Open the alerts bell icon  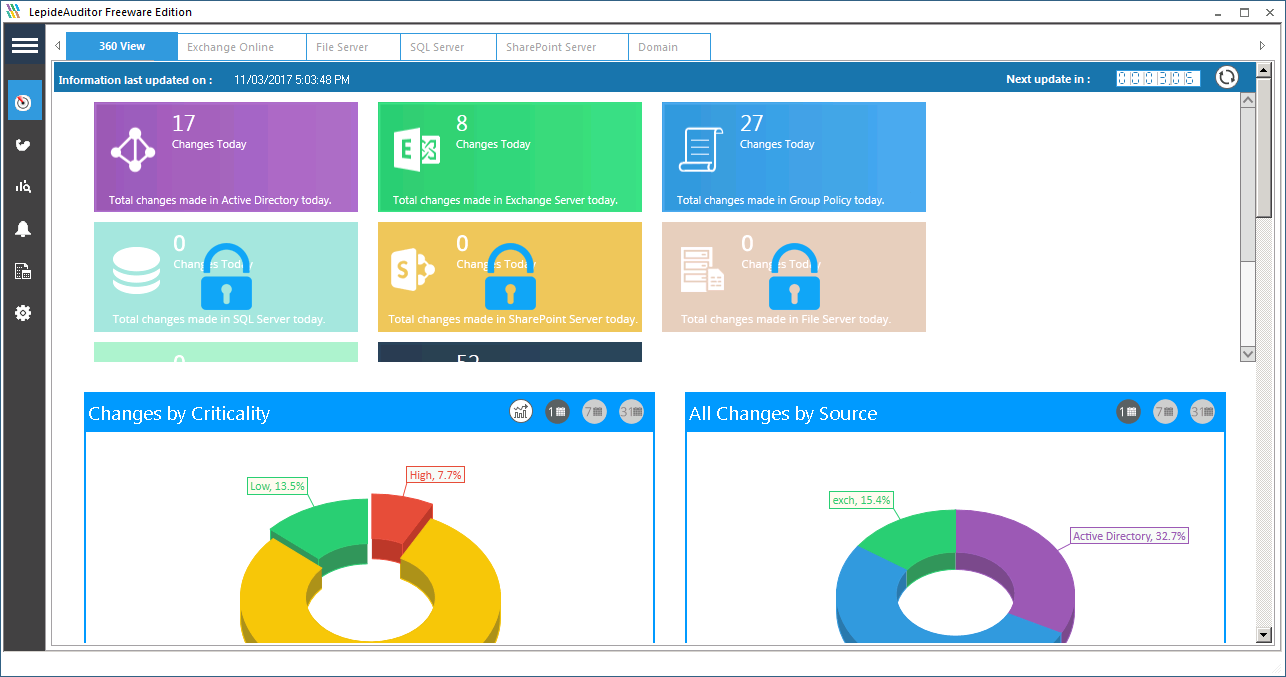[24, 229]
